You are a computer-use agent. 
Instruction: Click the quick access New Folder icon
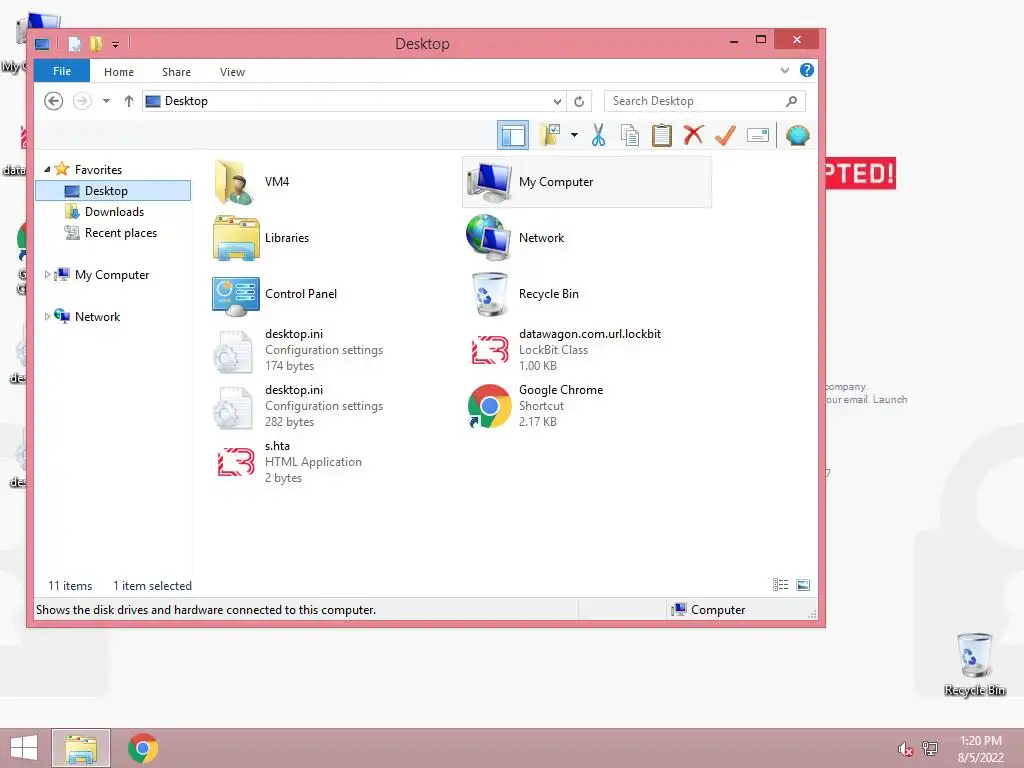(x=96, y=44)
